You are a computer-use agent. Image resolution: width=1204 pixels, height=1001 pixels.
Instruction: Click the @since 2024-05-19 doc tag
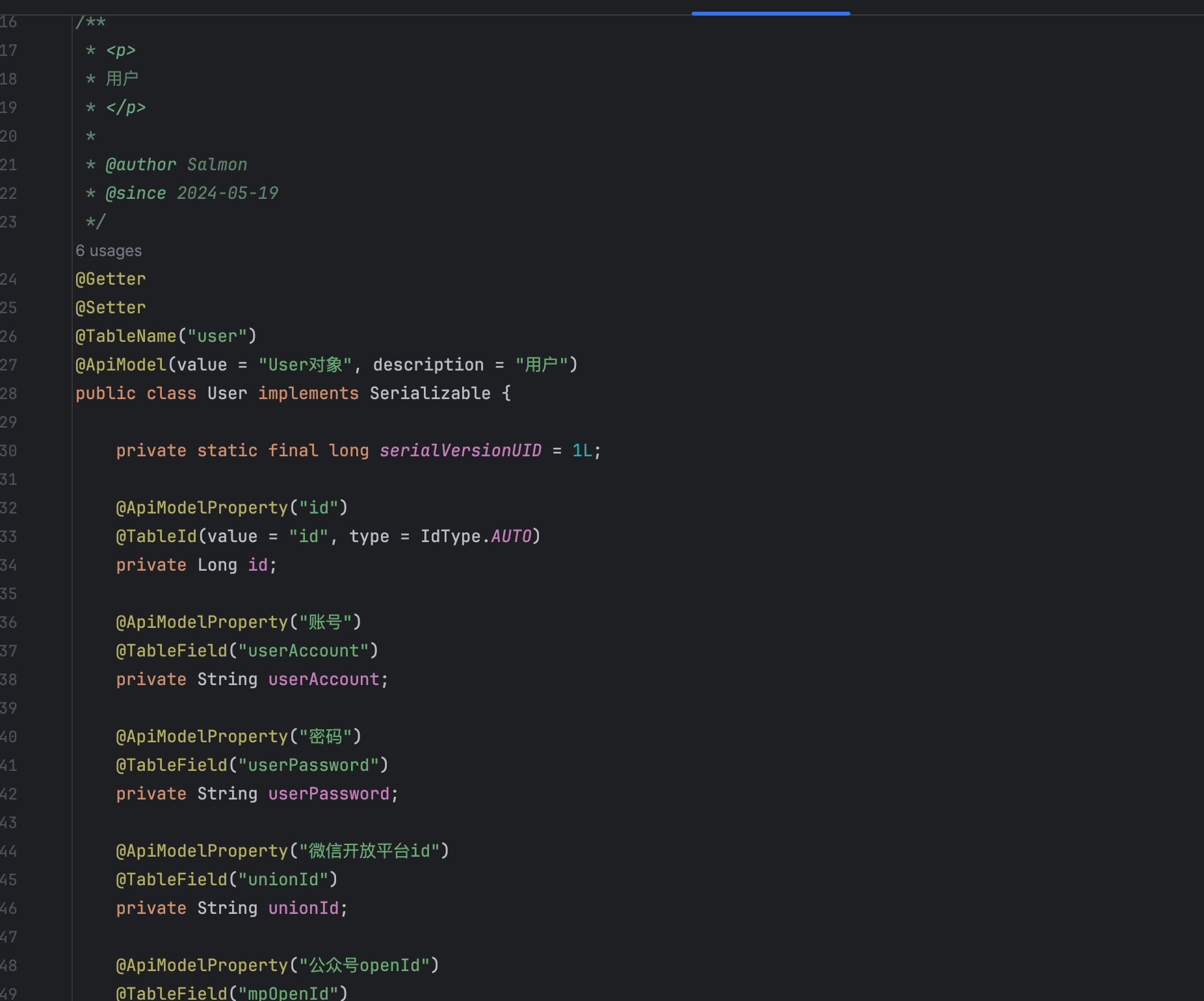192,194
